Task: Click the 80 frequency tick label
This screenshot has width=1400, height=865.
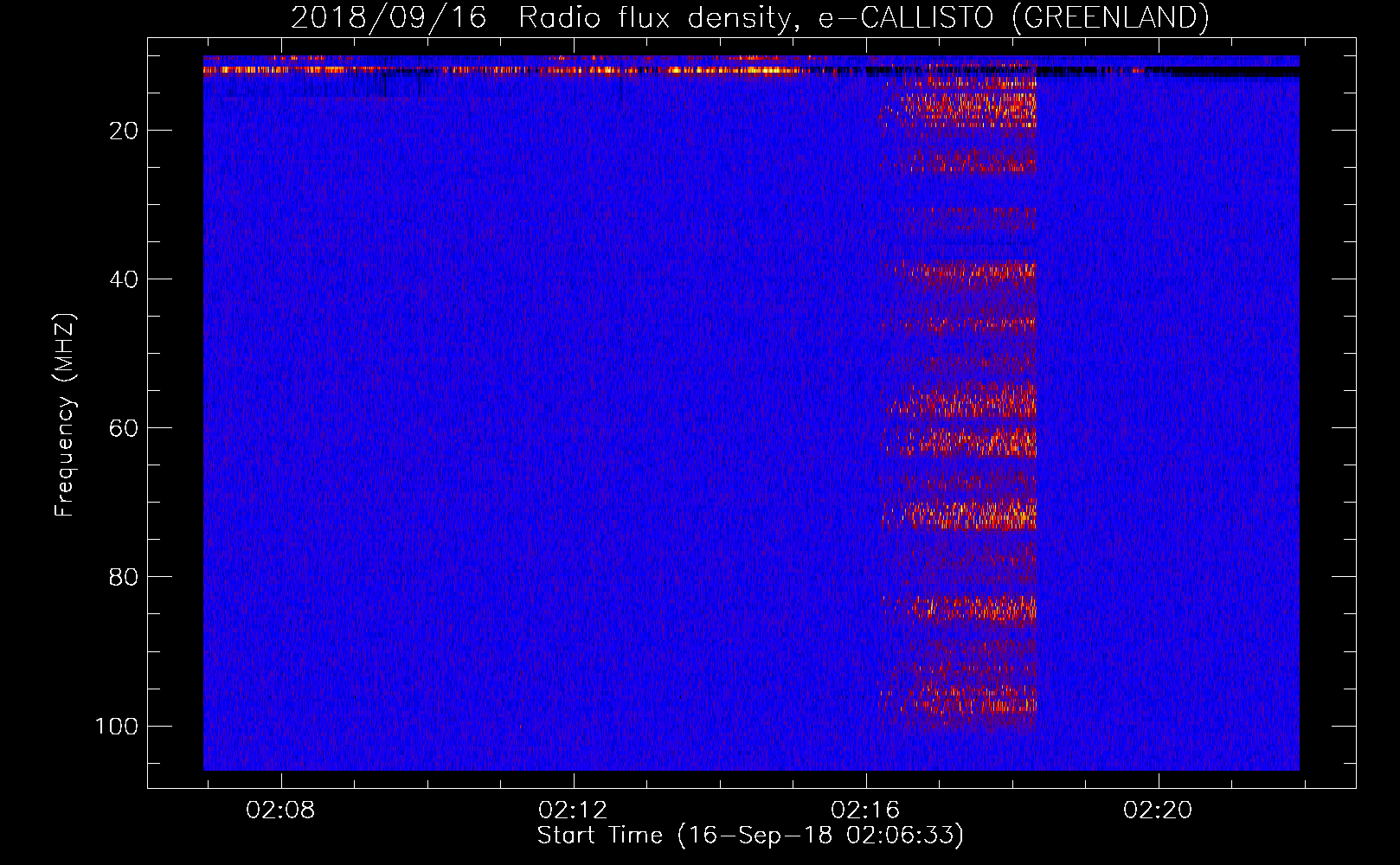Action: 124,577
